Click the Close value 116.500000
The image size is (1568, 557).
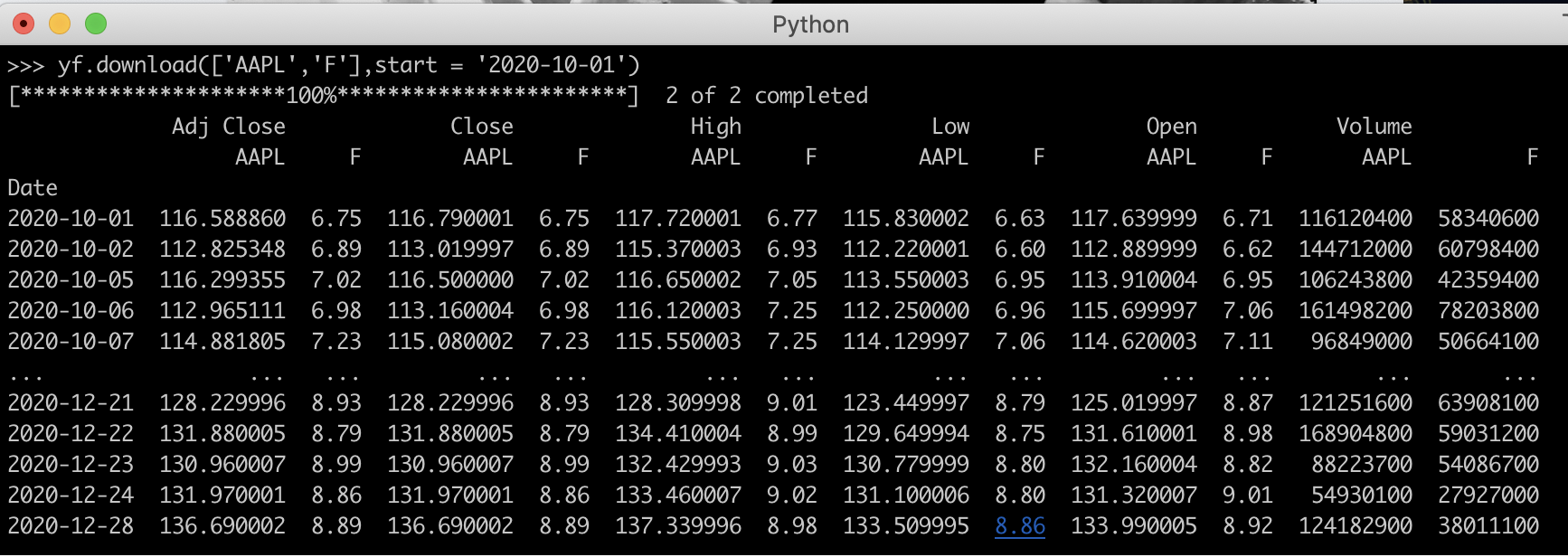(x=450, y=280)
